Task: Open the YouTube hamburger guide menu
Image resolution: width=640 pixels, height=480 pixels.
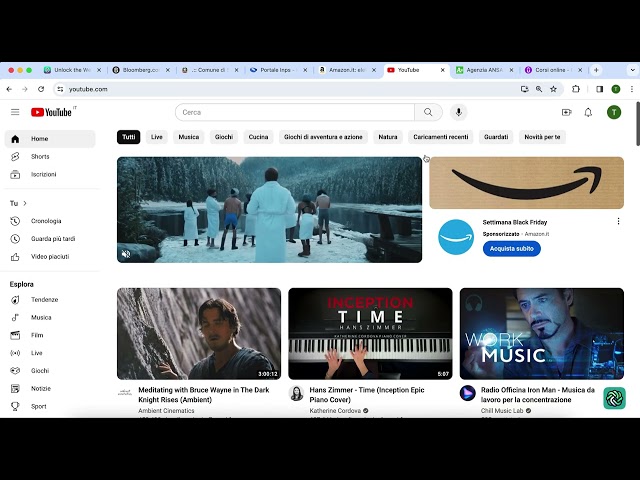Action: pos(15,112)
